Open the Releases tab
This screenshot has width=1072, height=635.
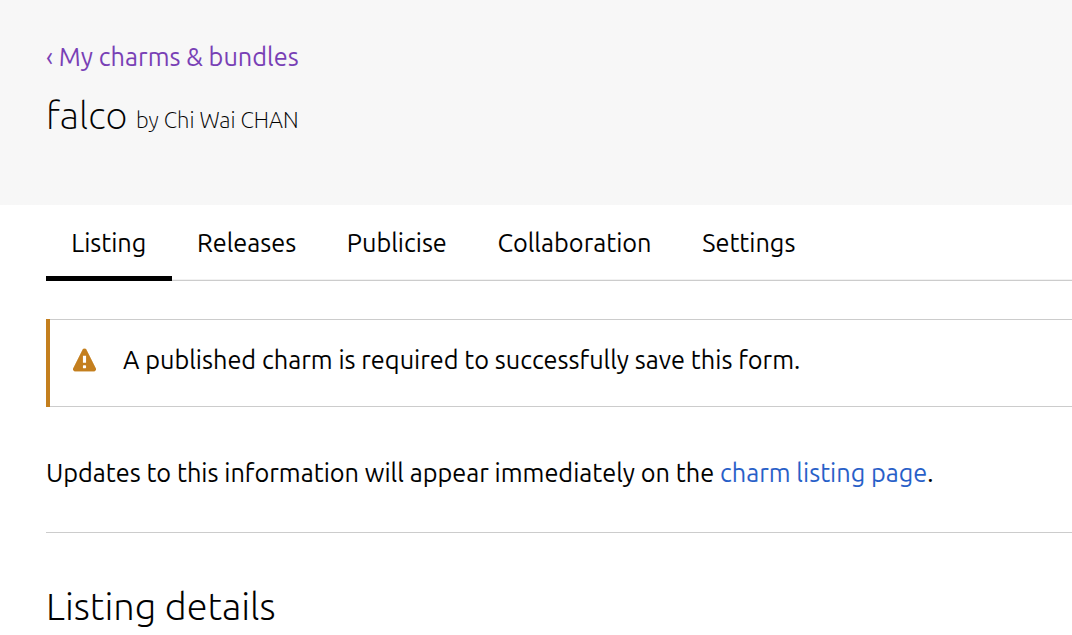click(x=246, y=243)
